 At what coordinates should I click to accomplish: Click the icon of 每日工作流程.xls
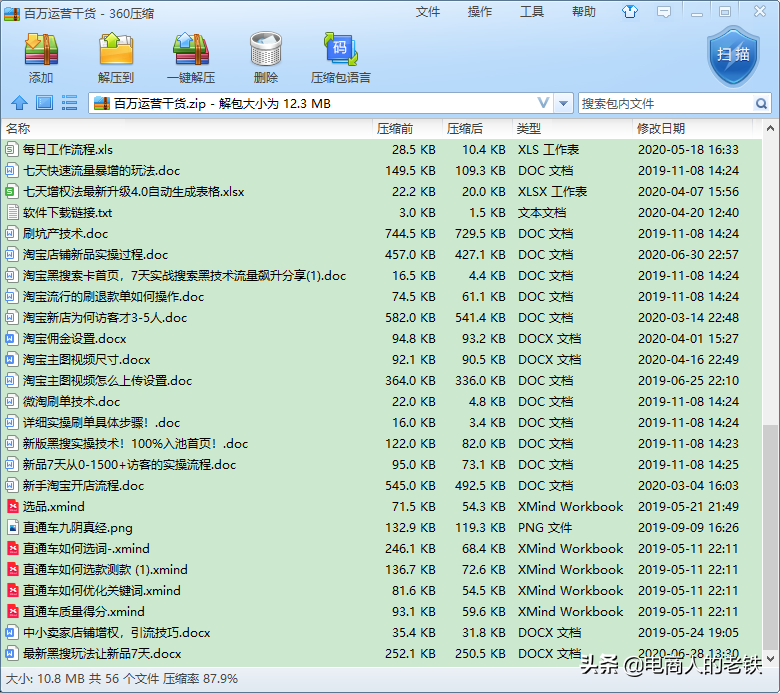(10, 149)
